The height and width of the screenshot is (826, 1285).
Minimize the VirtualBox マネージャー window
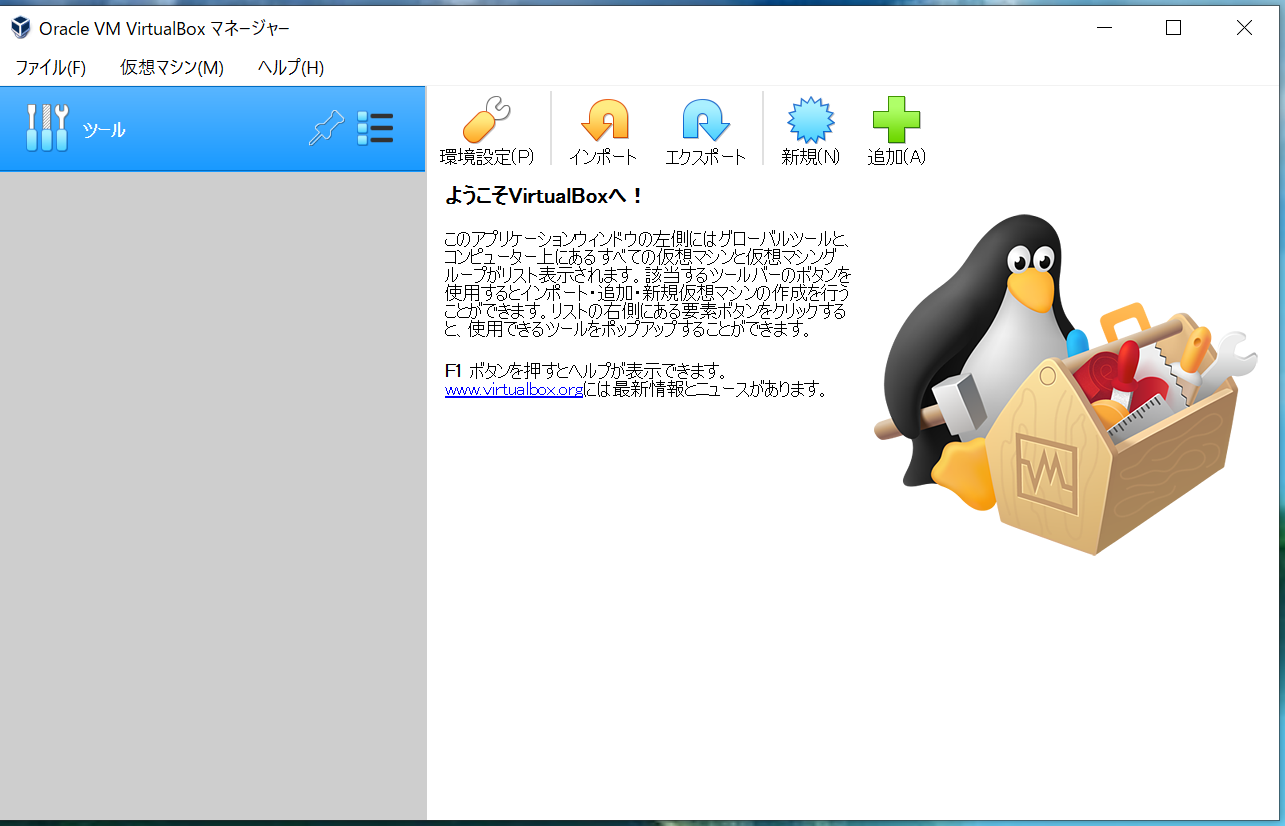(x=1103, y=28)
